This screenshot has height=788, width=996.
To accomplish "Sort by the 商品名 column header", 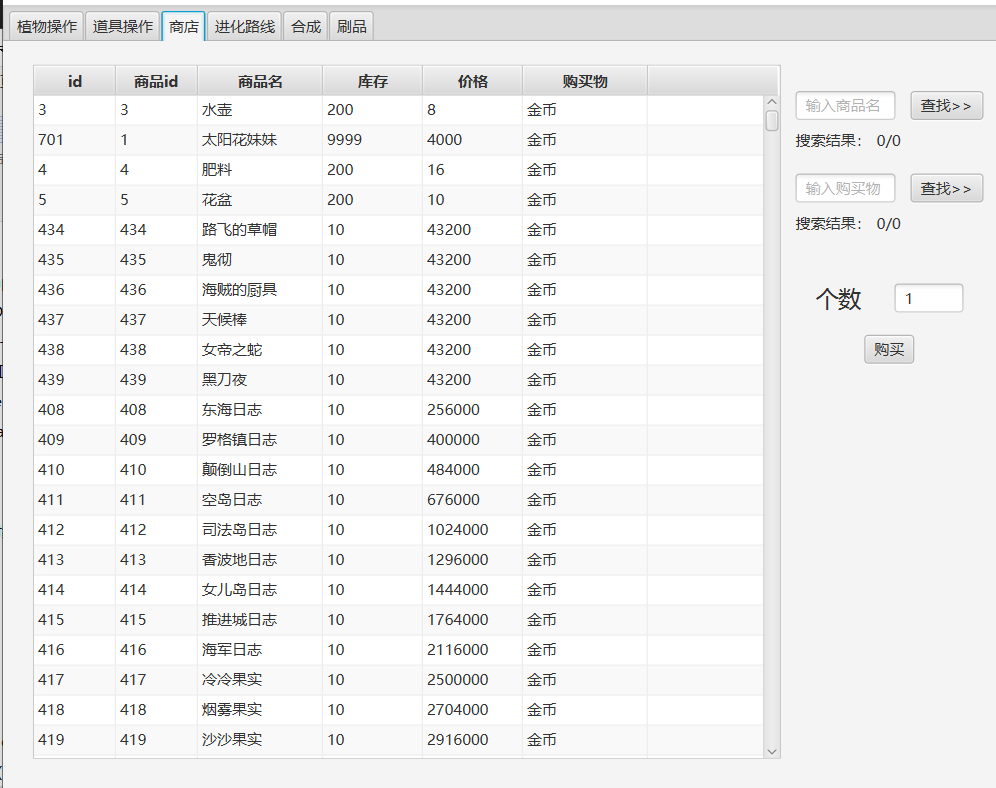I will pyautogui.click(x=260, y=81).
